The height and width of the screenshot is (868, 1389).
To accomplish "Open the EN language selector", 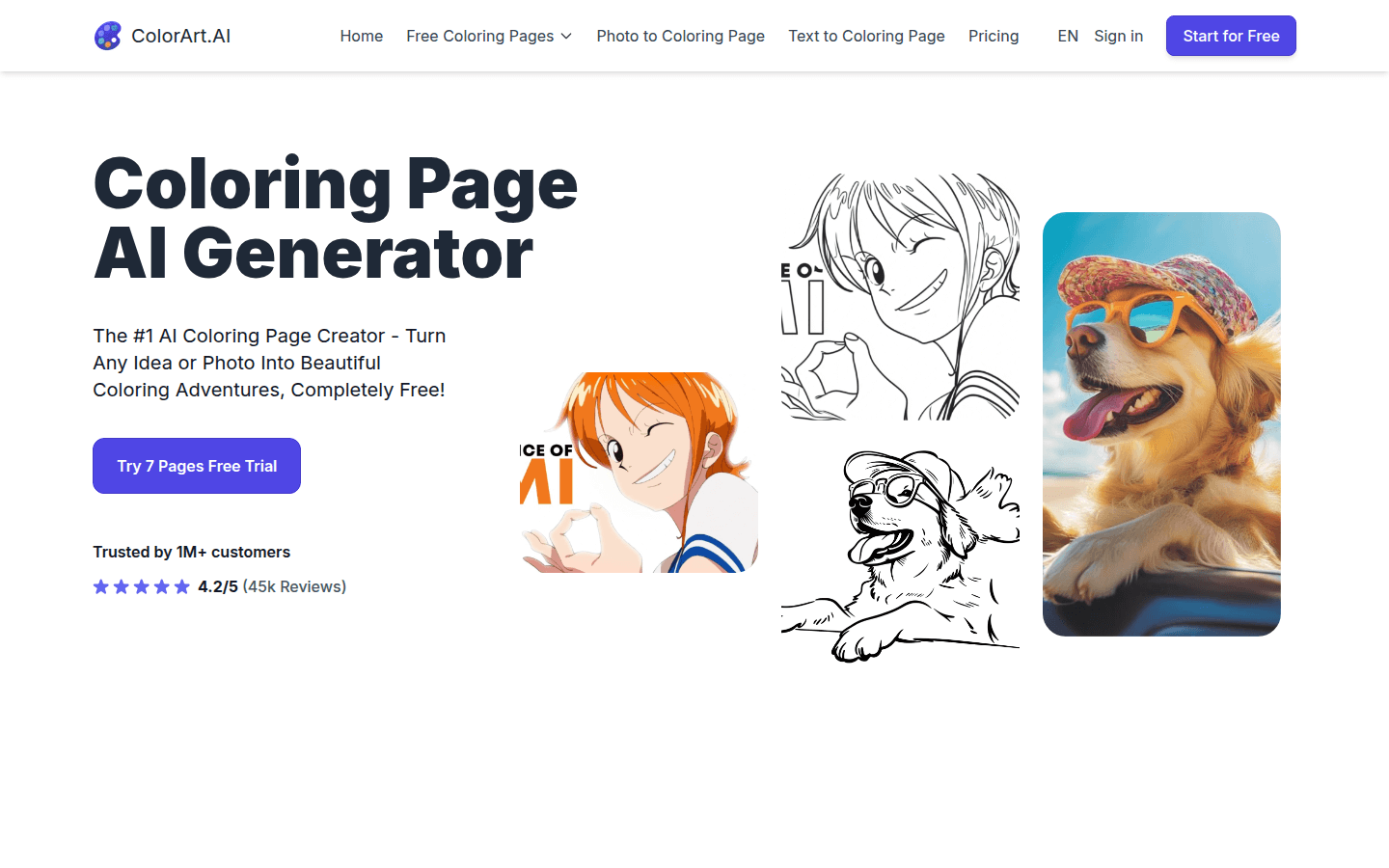I will (x=1068, y=36).
